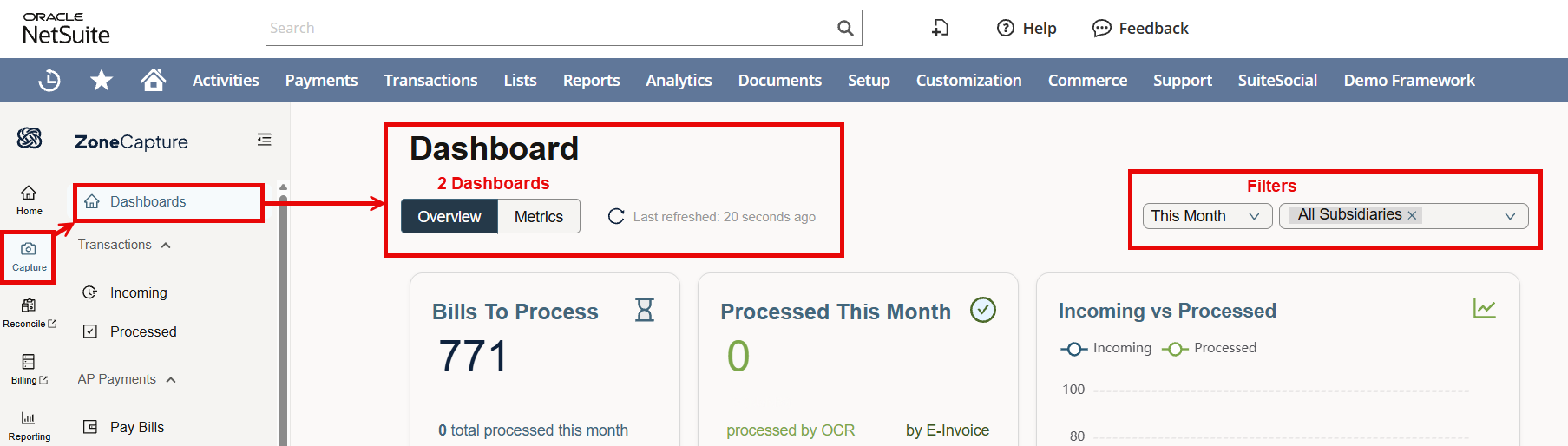Click the Processed This Month value 0
The width and height of the screenshot is (1568, 446).
click(738, 356)
